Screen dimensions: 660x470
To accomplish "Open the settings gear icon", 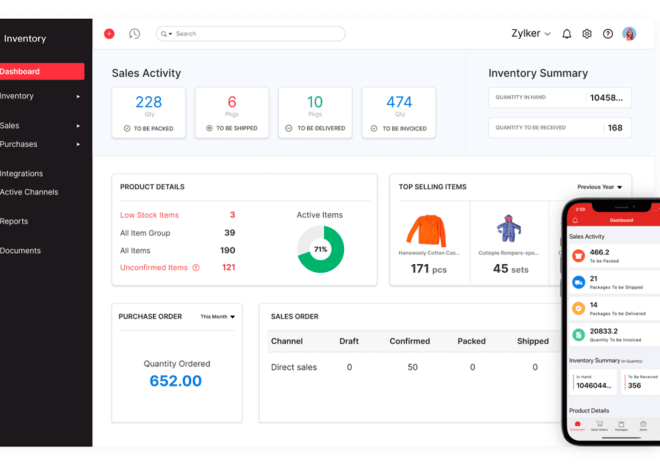I will pos(587,34).
